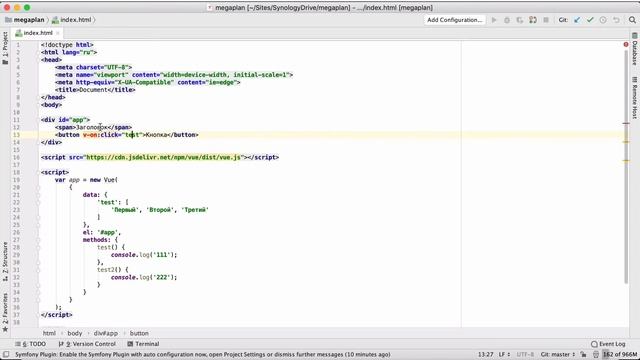
Task: Click the editor vertical scrollbar
Action: point(626,167)
